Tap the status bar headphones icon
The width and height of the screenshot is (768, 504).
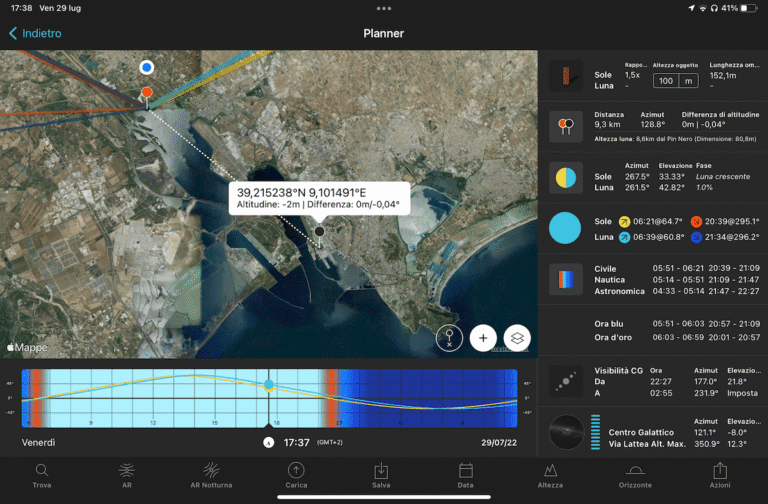(x=714, y=8)
